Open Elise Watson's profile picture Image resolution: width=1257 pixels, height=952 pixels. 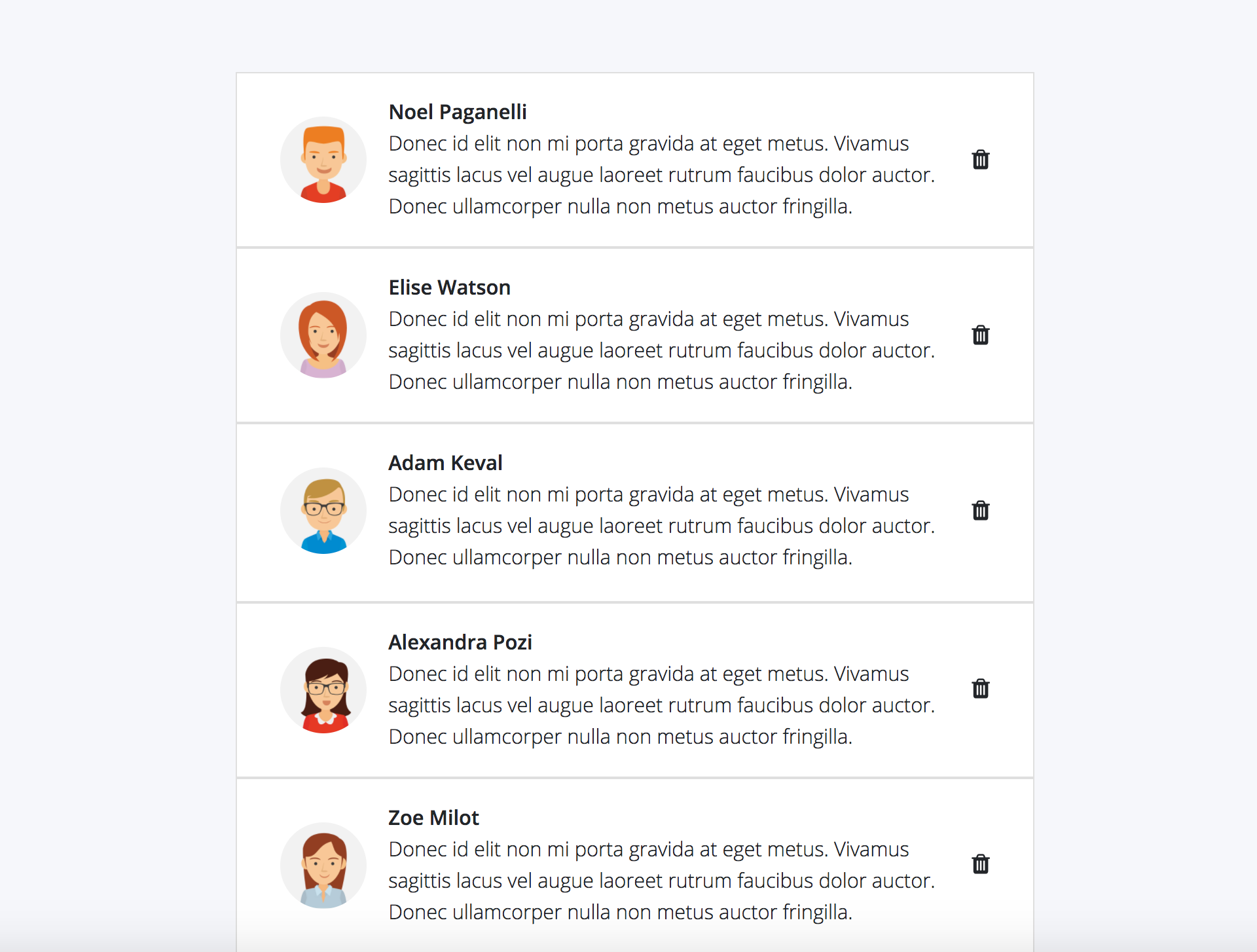(323, 335)
